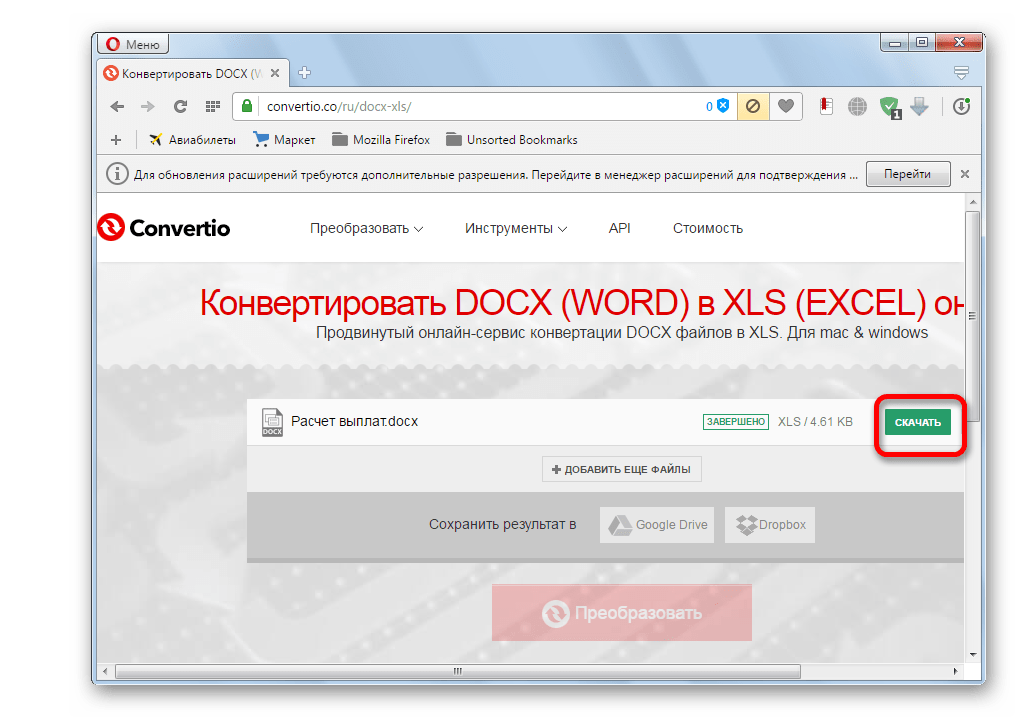Save result to Dropbox
The image size is (1019, 718).
[770, 525]
